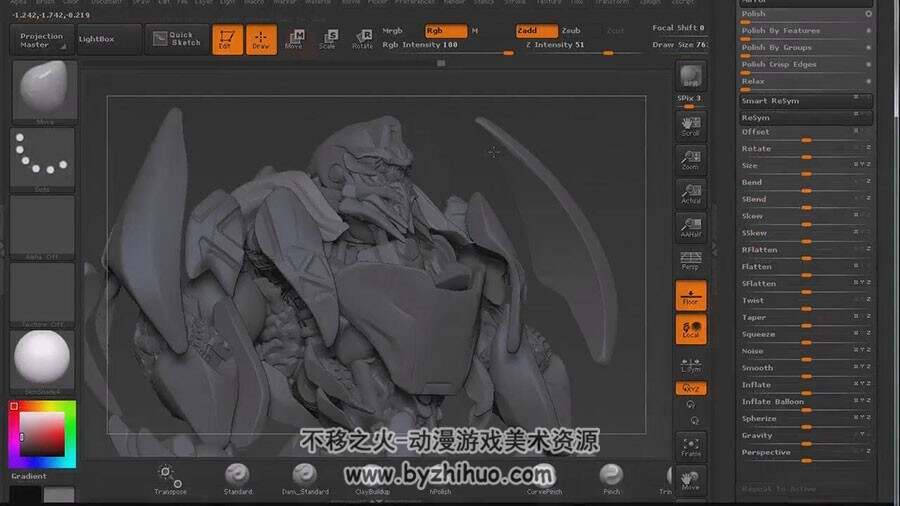Click the Scroll canvas icon
Screen dimensions: 900x506
coord(690,126)
